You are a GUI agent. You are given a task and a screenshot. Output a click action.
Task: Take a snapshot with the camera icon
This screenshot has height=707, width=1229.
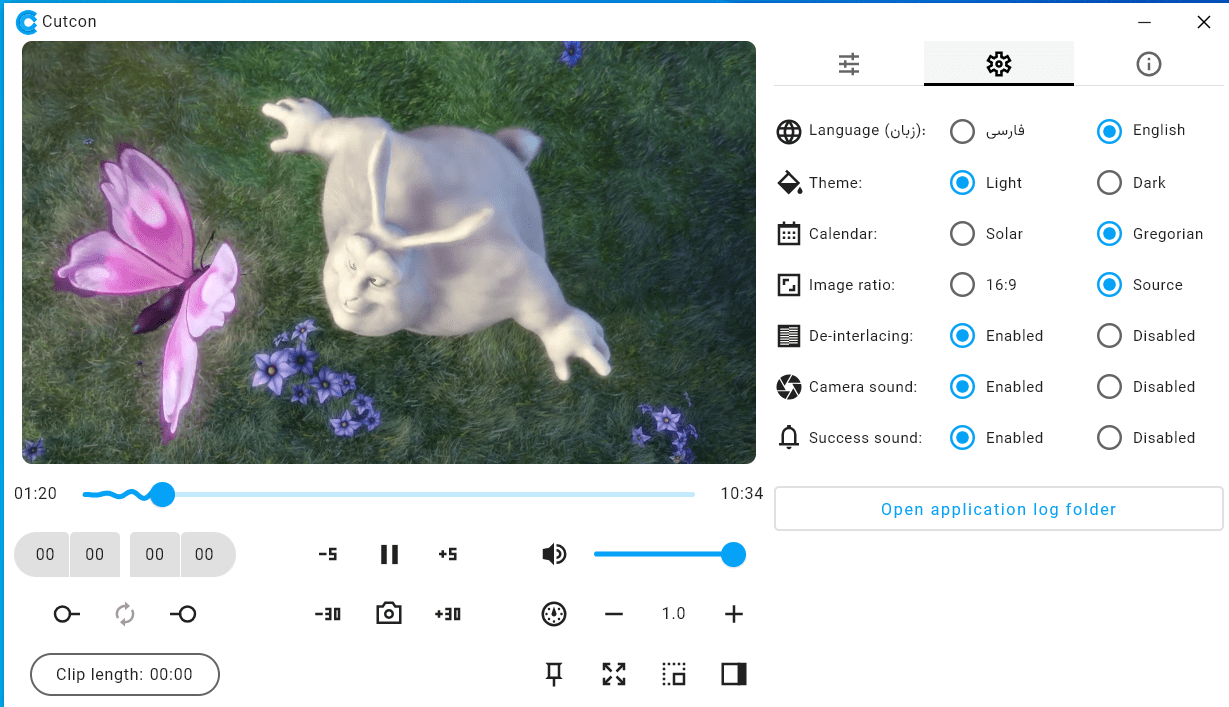pos(389,614)
